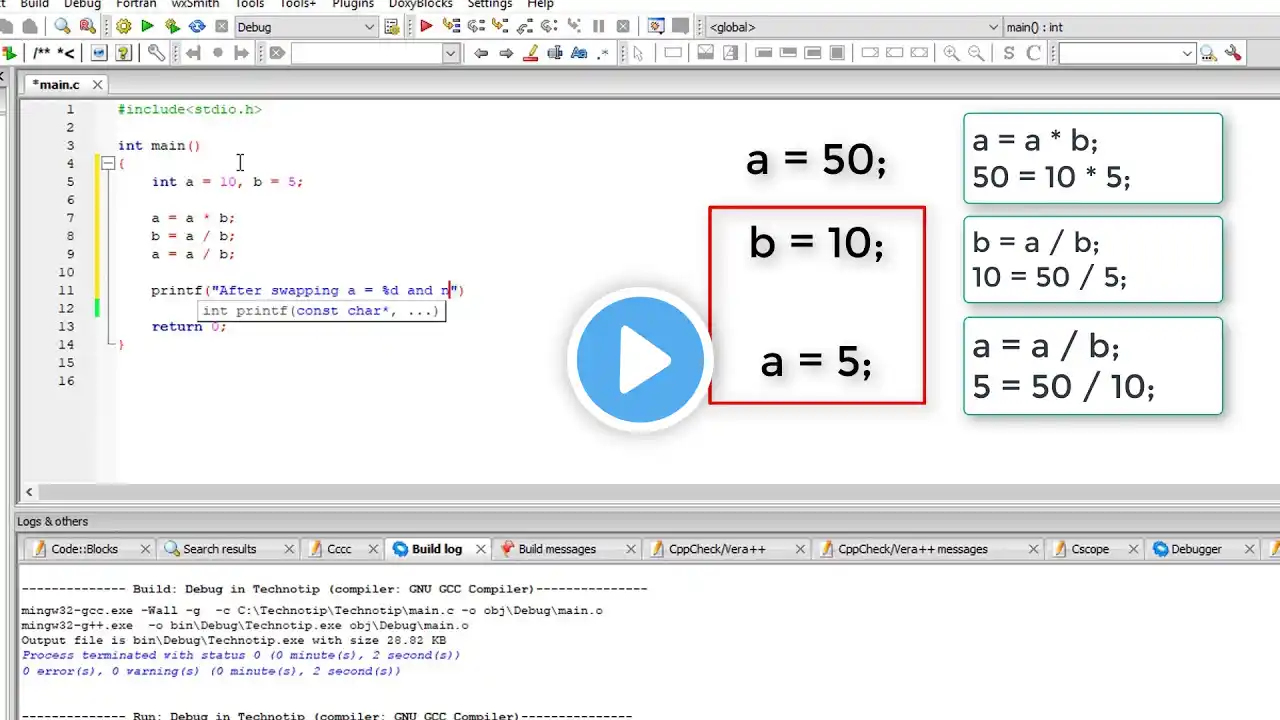
Task: Click the highlight marker icon
Action: coord(531,53)
